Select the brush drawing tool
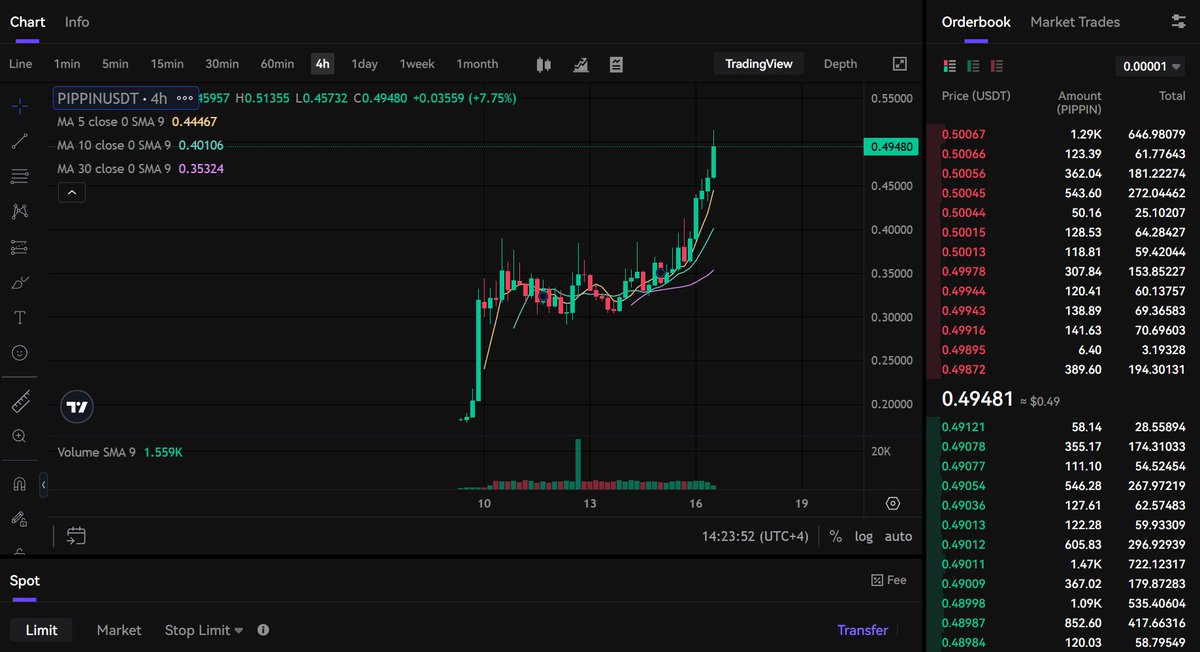The width and height of the screenshot is (1200, 652). (x=19, y=282)
